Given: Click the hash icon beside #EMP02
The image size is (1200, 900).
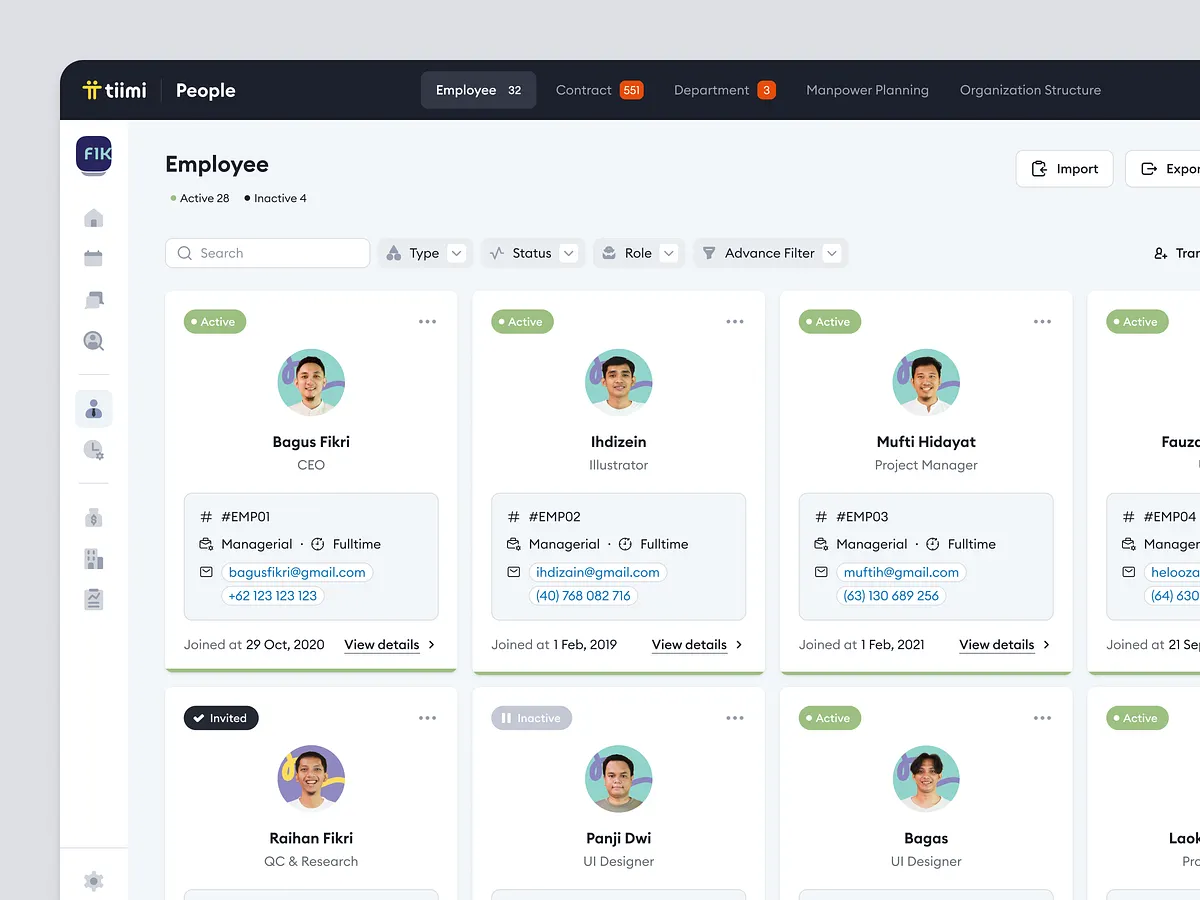Looking at the screenshot, I should [x=513, y=517].
